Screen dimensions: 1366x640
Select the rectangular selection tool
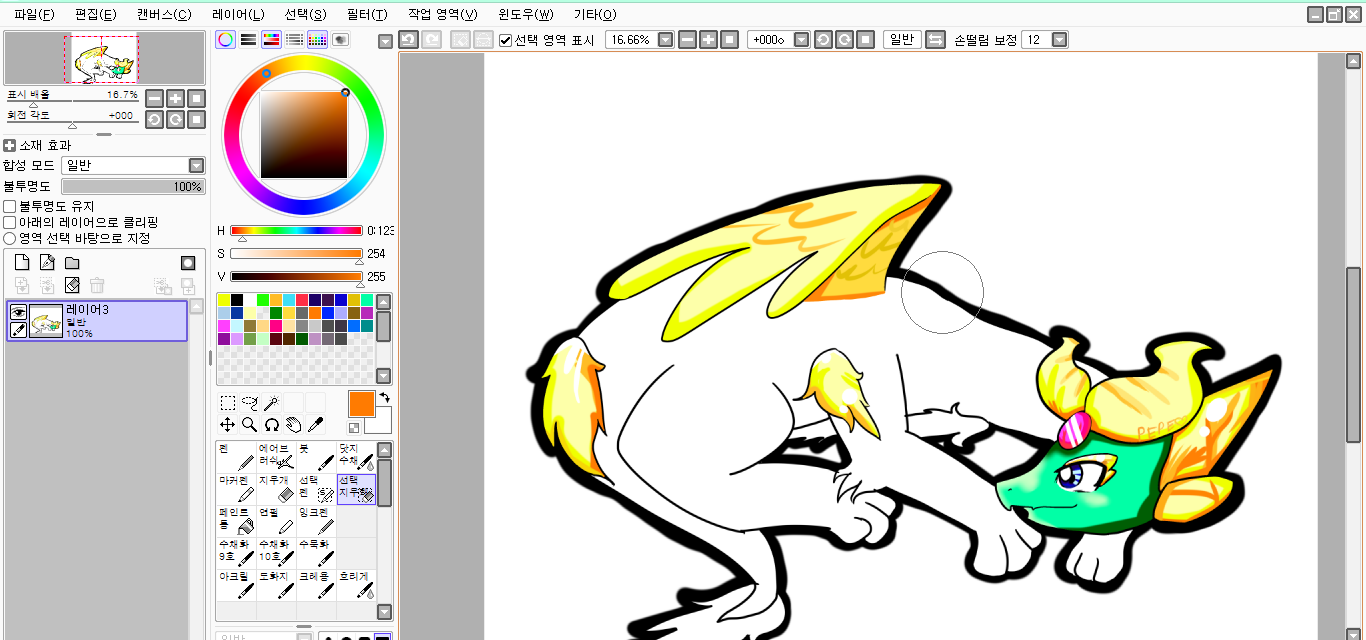pos(228,403)
